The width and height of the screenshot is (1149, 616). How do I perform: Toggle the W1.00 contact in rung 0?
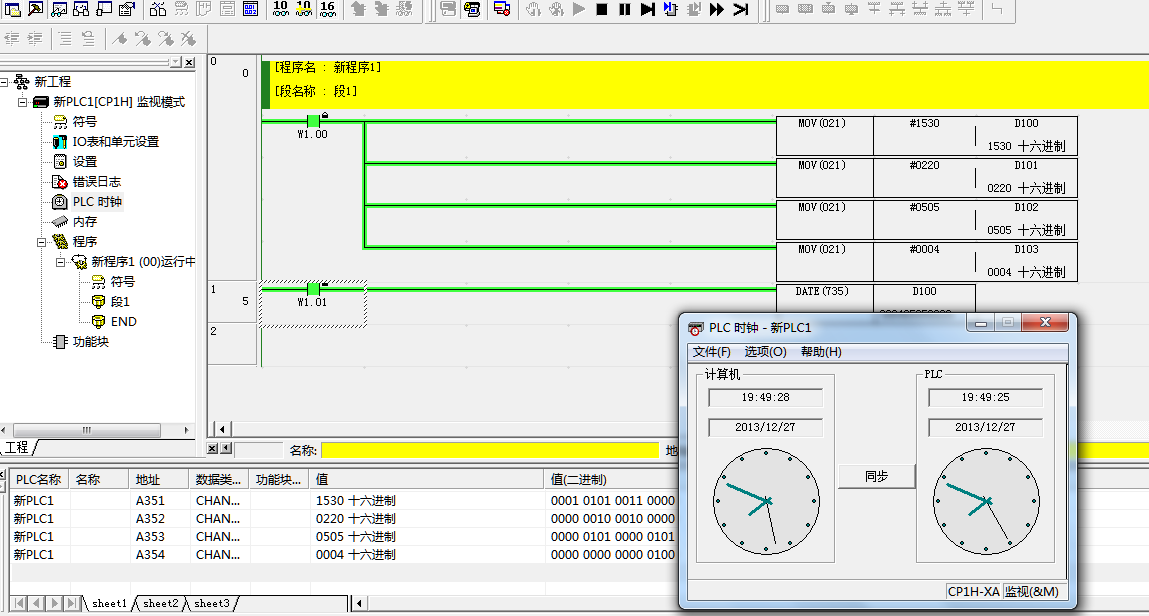313,122
